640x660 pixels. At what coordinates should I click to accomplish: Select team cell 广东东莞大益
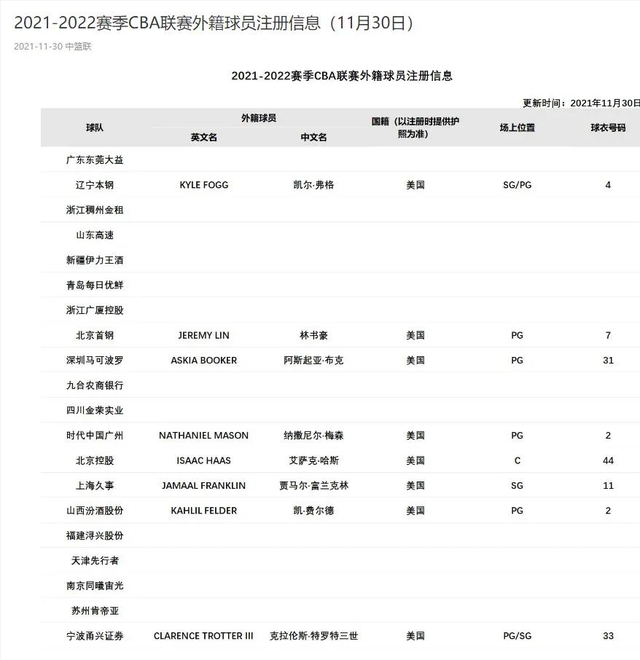tap(95, 160)
